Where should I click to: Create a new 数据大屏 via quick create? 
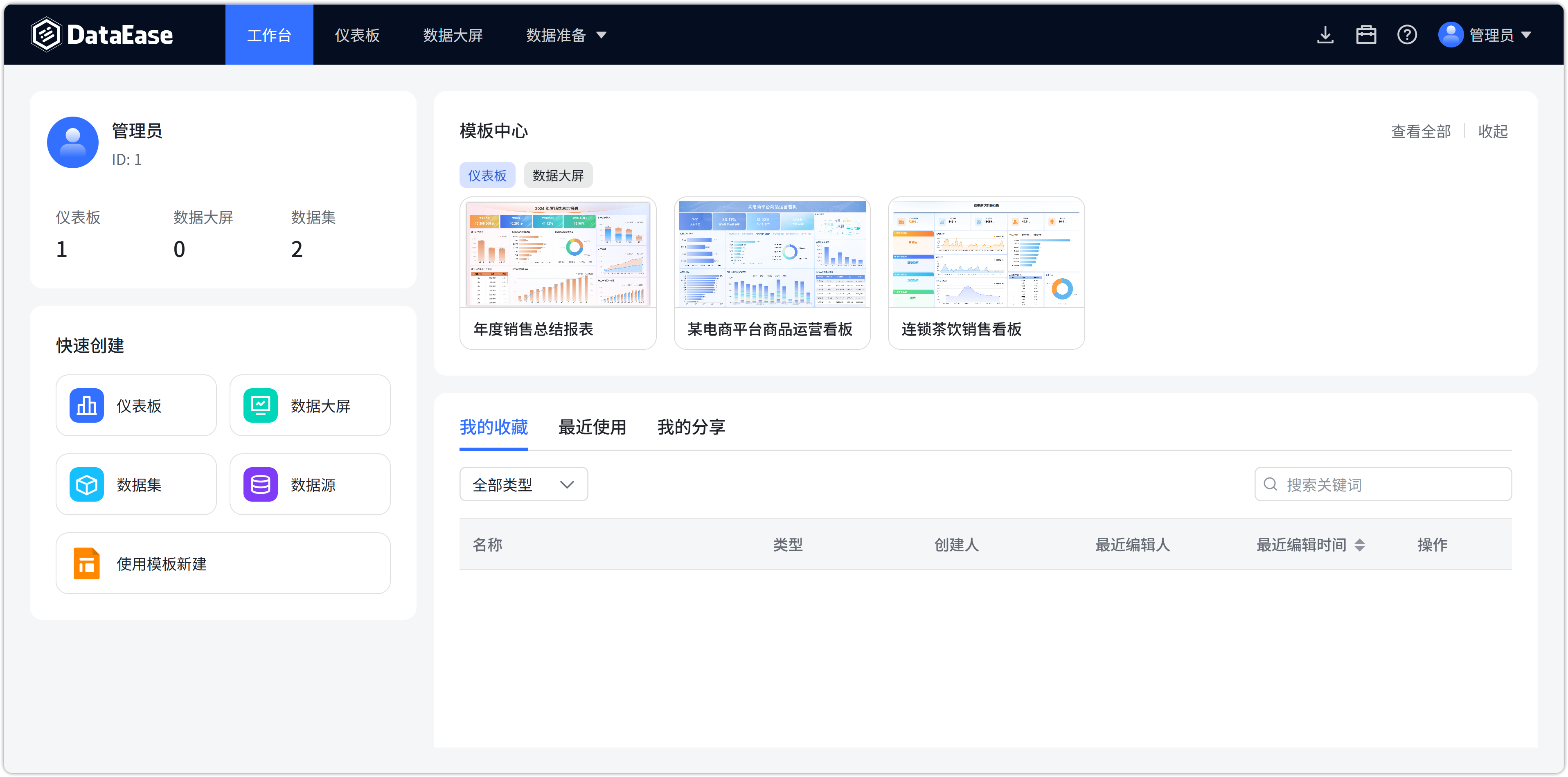point(310,405)
